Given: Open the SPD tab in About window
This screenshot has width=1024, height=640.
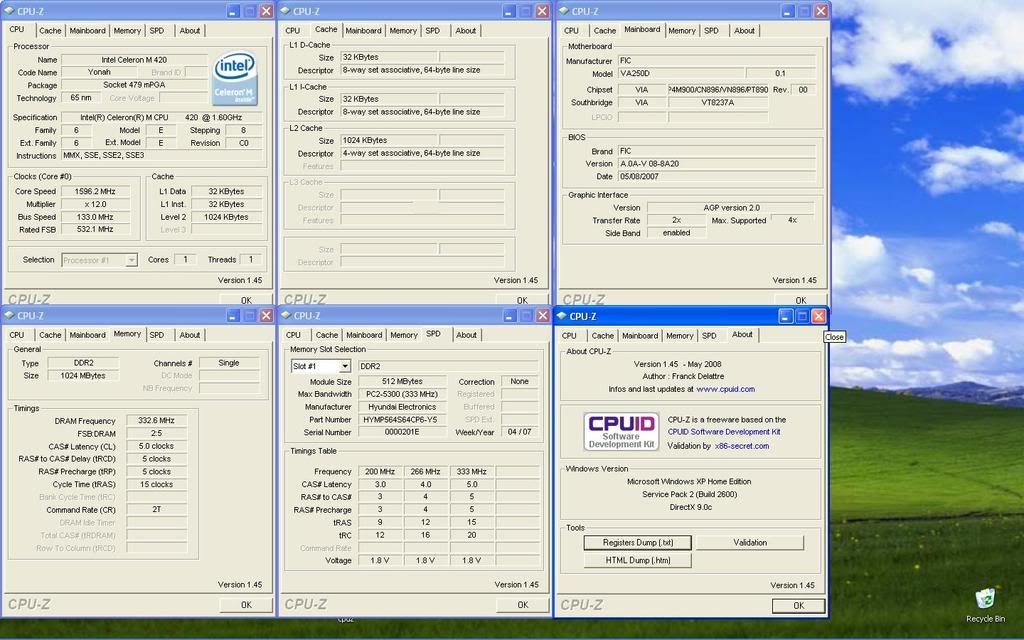Looking at the screenshot, I should (x=709, y=336).
